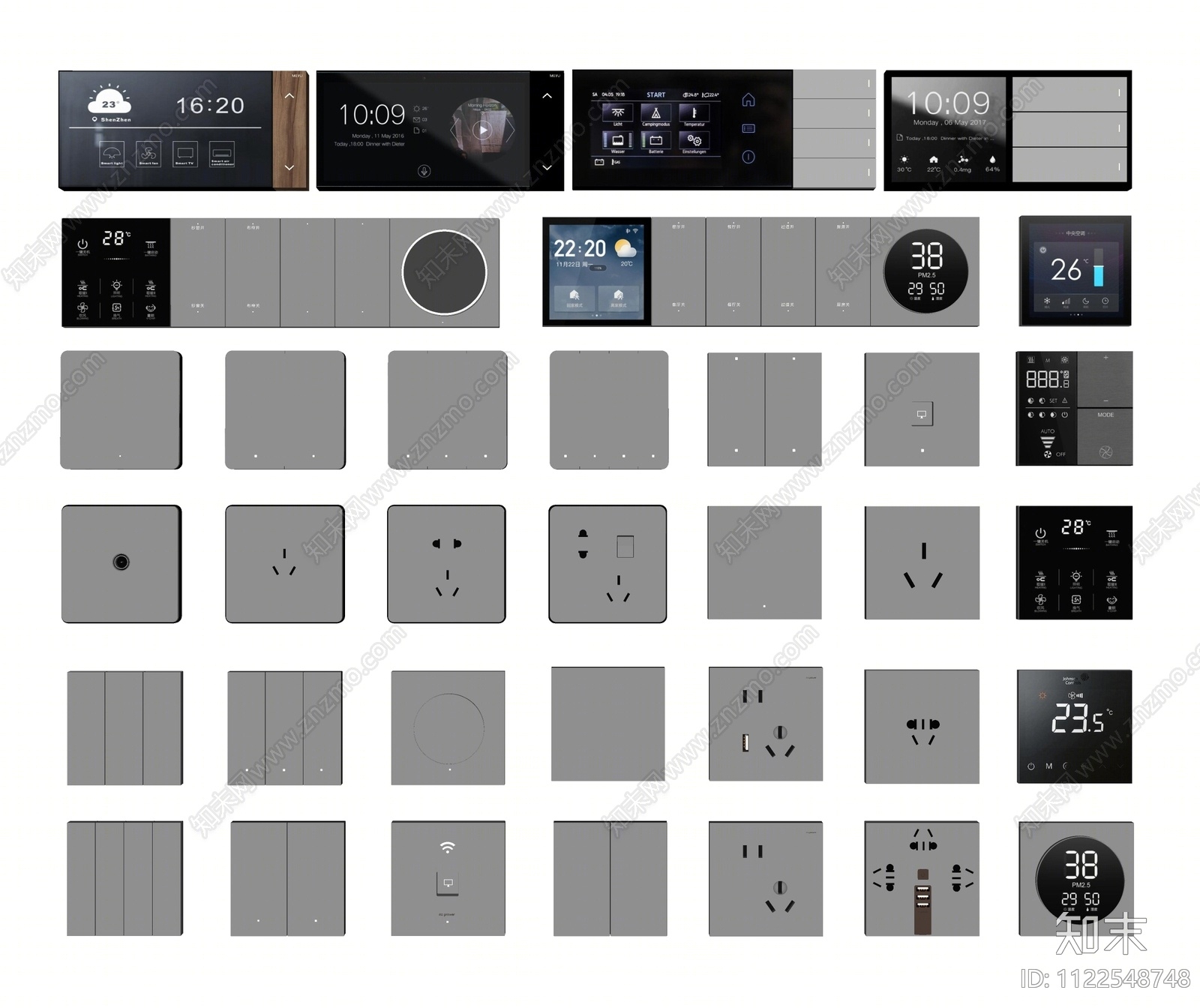
Task: Tap the Lighting bulb icon on square 28°C panel
Action: (x=1076, y=577)
